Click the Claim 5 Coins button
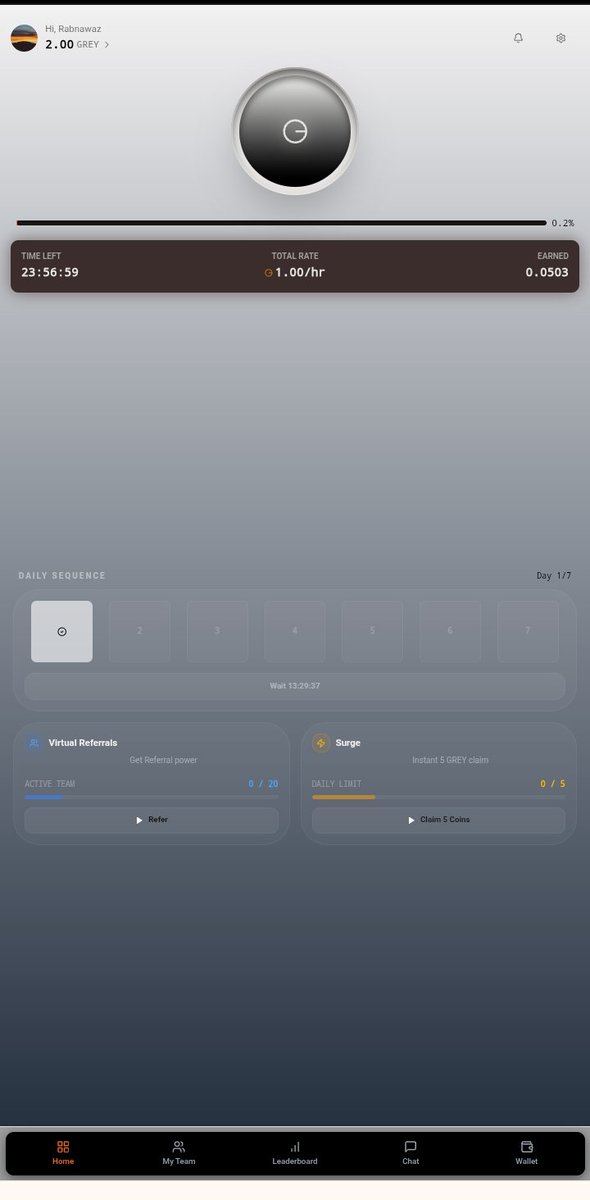 pos(438,820)
